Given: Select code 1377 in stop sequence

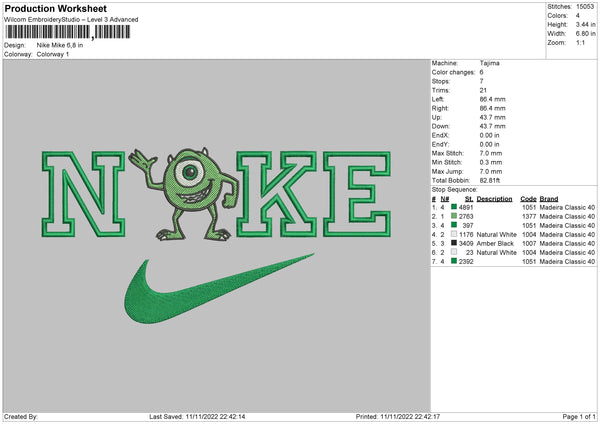Looking at the screenshot, I should click(x=529, y=216).
